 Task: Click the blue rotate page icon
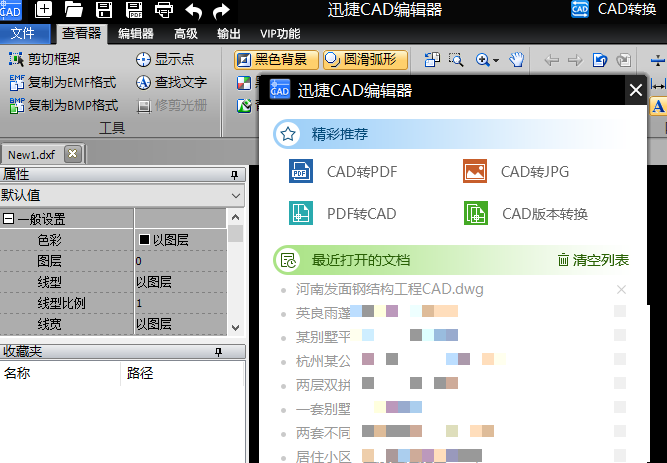(600, 60)
